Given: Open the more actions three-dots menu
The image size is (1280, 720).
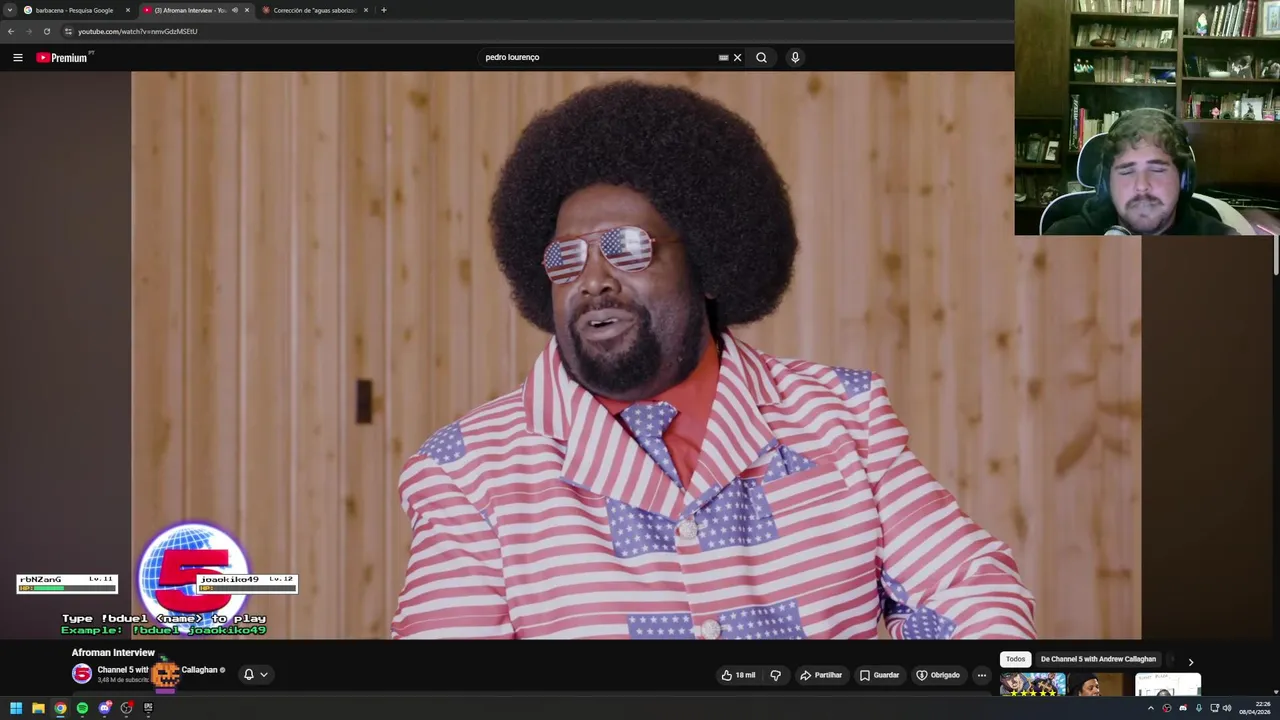Looking at the screenshot, I should pos(981,675).
